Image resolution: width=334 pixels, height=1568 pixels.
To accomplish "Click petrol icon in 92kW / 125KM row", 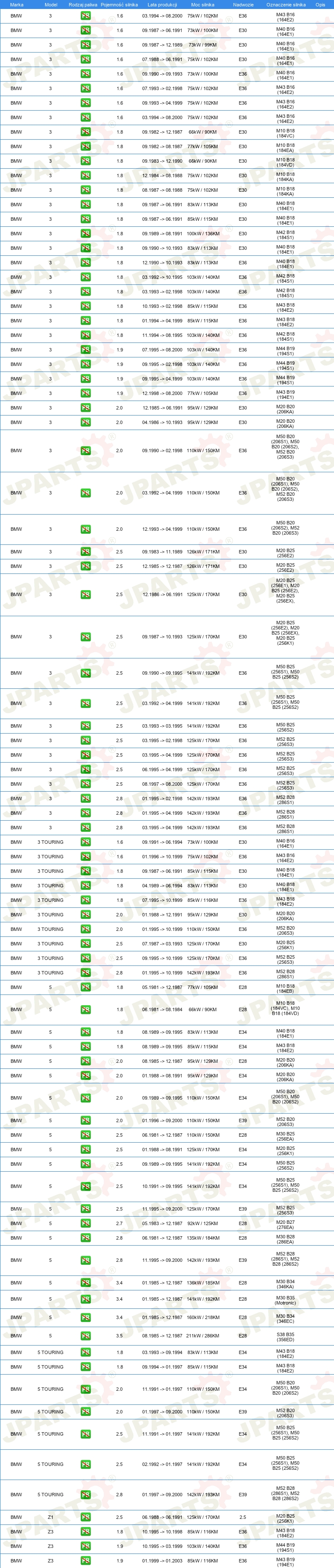I will pos(86,1223).
